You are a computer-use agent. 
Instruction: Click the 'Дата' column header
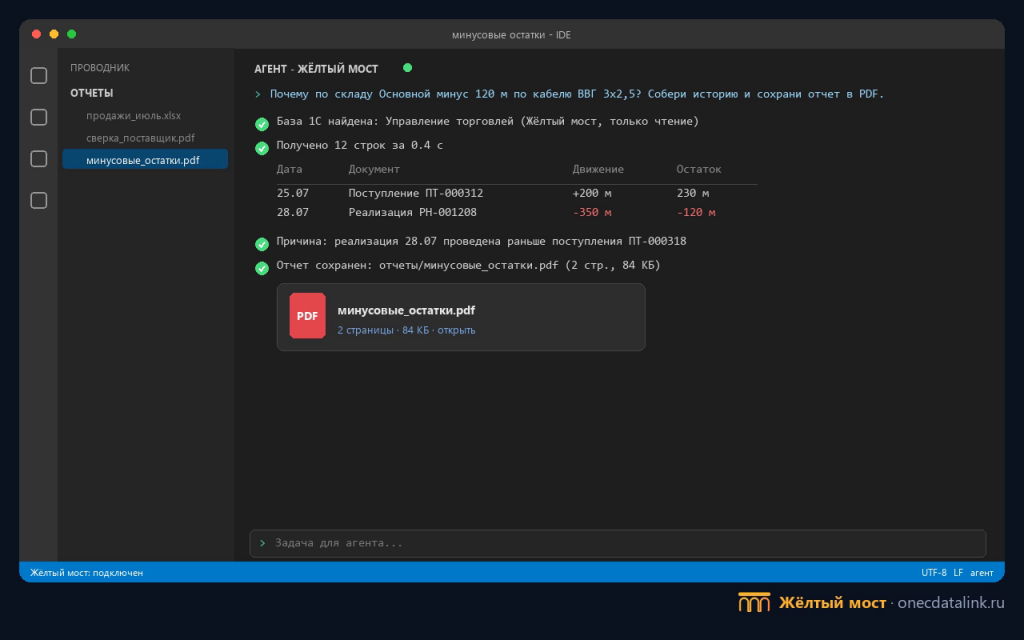(289, 169)
